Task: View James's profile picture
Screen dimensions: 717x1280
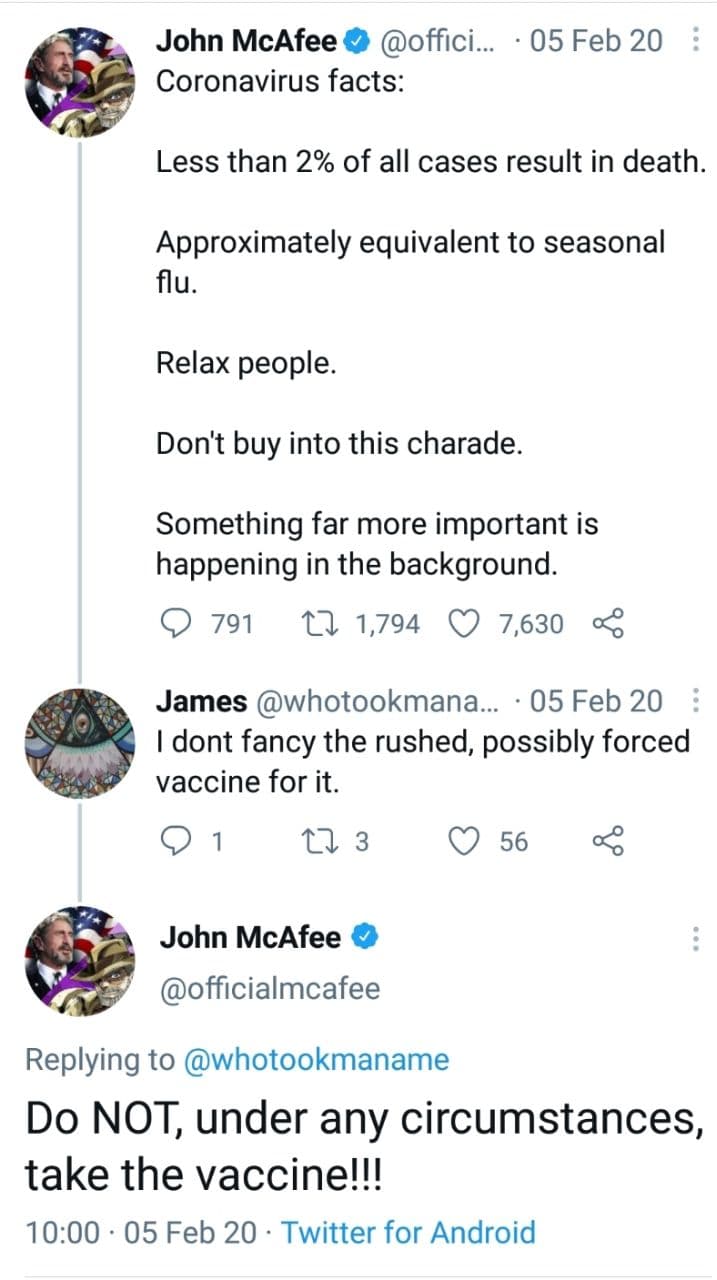Action: 79,742
